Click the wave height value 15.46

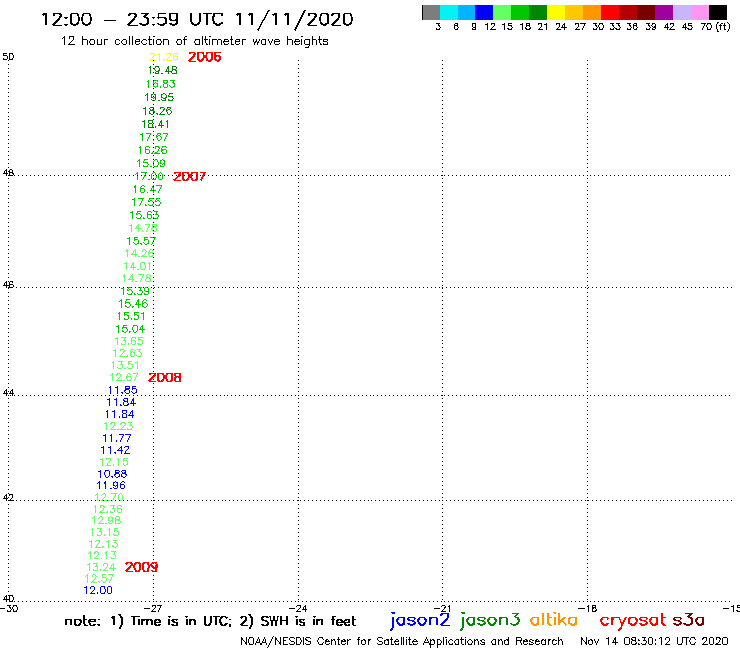[133, 304]
